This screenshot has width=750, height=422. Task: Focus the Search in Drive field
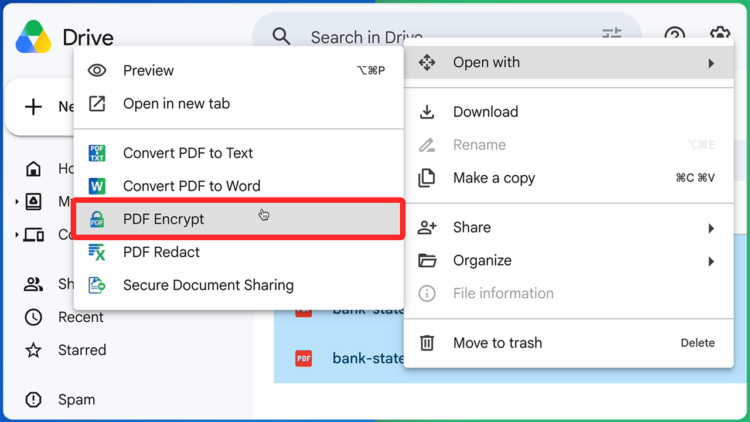[366, 37]
